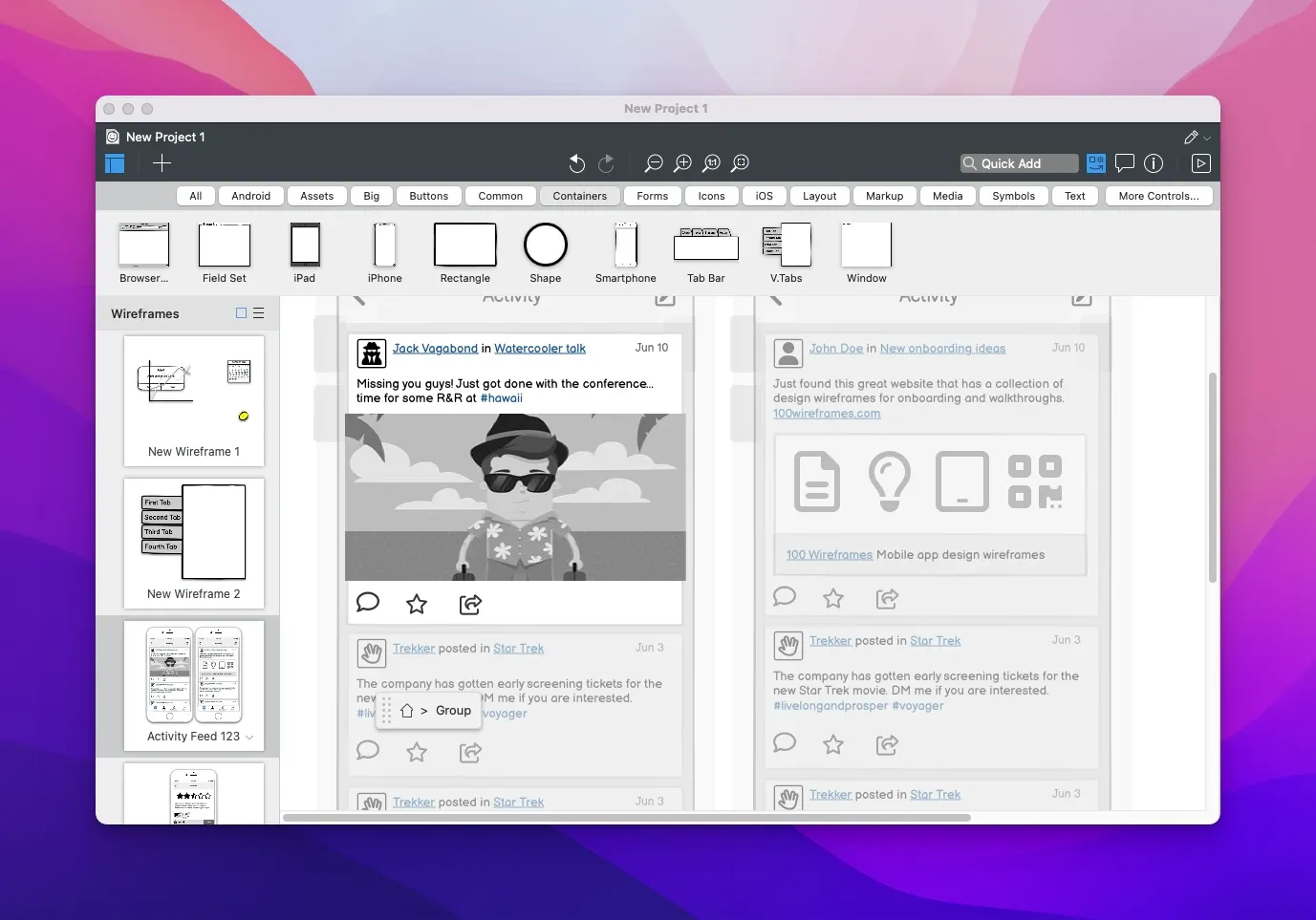Click the More Controls... button

point(1158,196)
